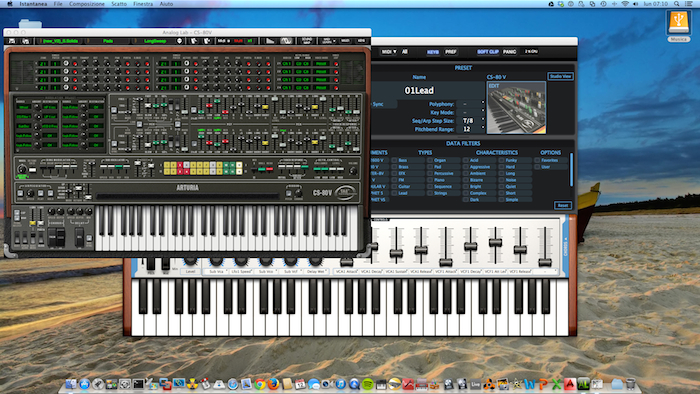Screen dimensions: 700x394
Task: Click the PANIC button
Action: [x=509, y=52]
